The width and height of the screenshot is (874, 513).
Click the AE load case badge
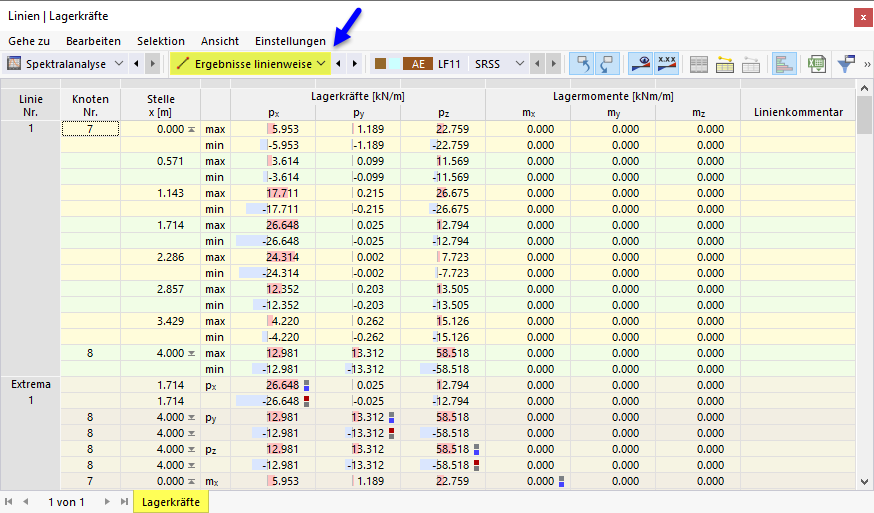418,64
